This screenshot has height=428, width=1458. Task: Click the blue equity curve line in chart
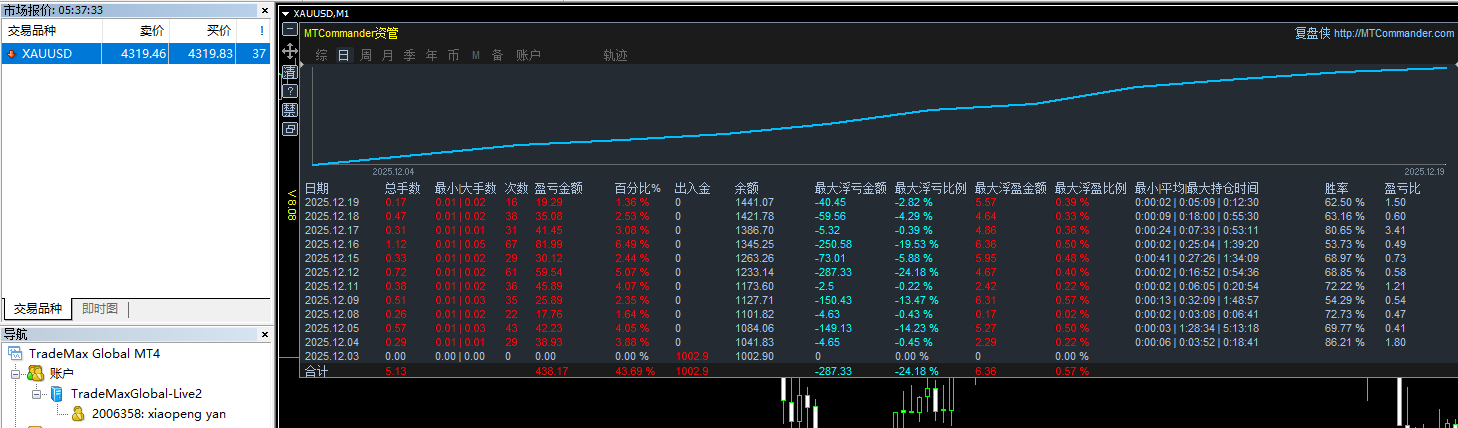(880, 119)
